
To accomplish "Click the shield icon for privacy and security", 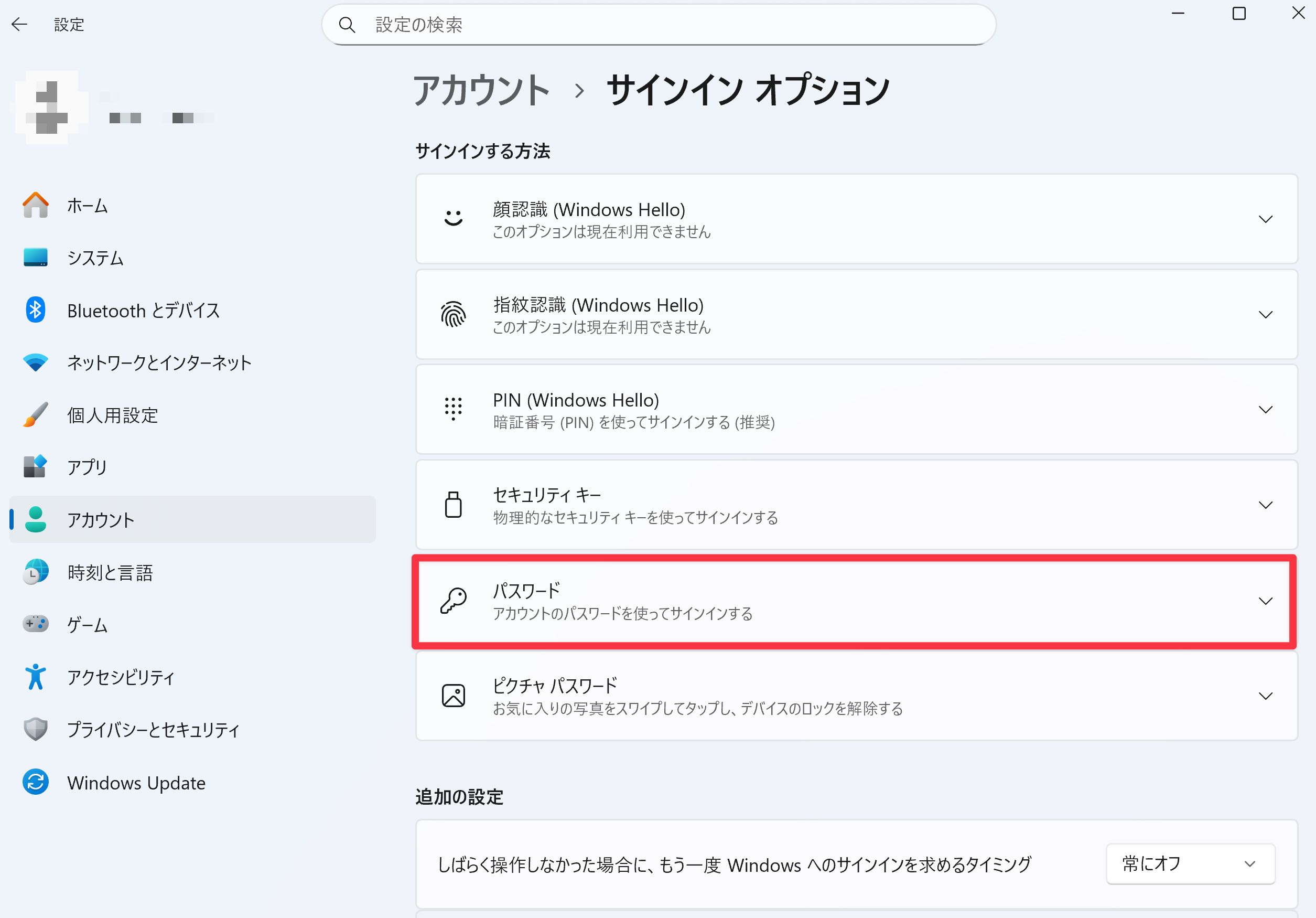I will [36, 729].
